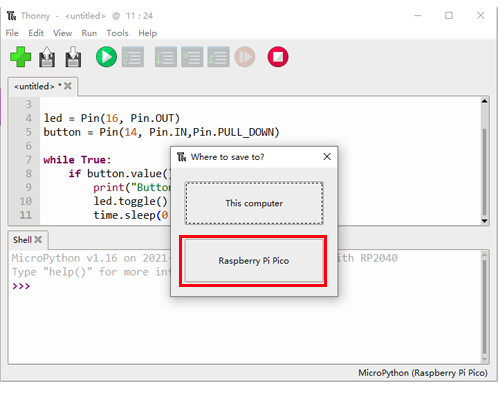
Task: Run the current script with green play button
Action: pos(106,57)
